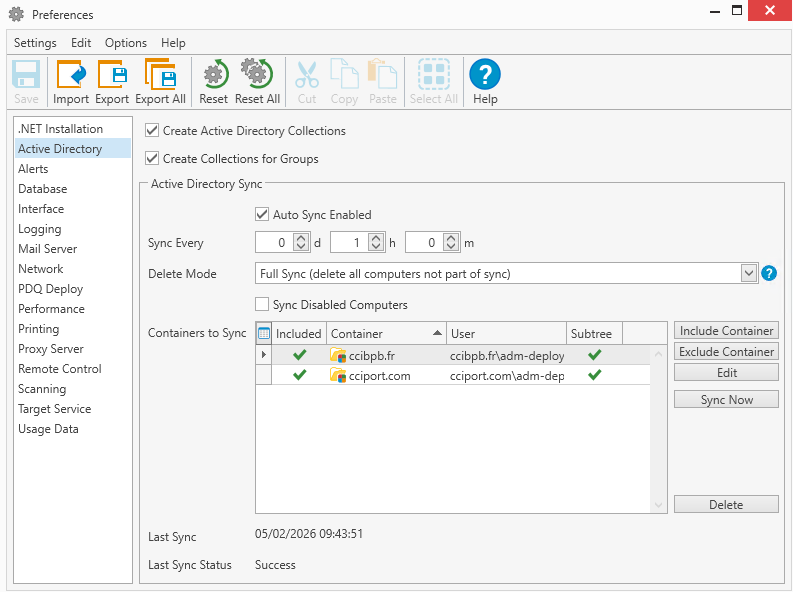Click the Export All toolbar icon
Screen dimensions: 793x592
click(x=160, y=74)
